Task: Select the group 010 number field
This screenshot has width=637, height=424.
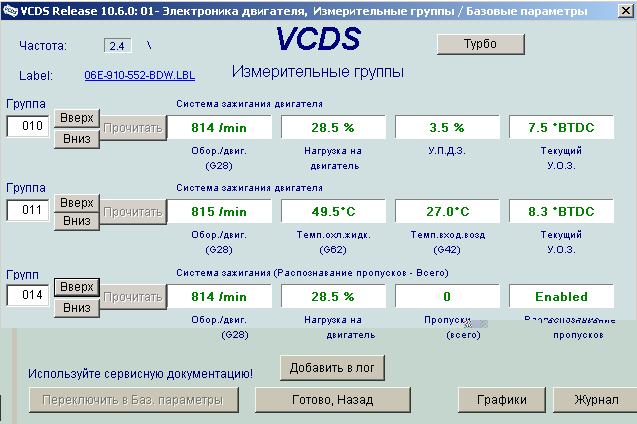Action: click(28, 126)
